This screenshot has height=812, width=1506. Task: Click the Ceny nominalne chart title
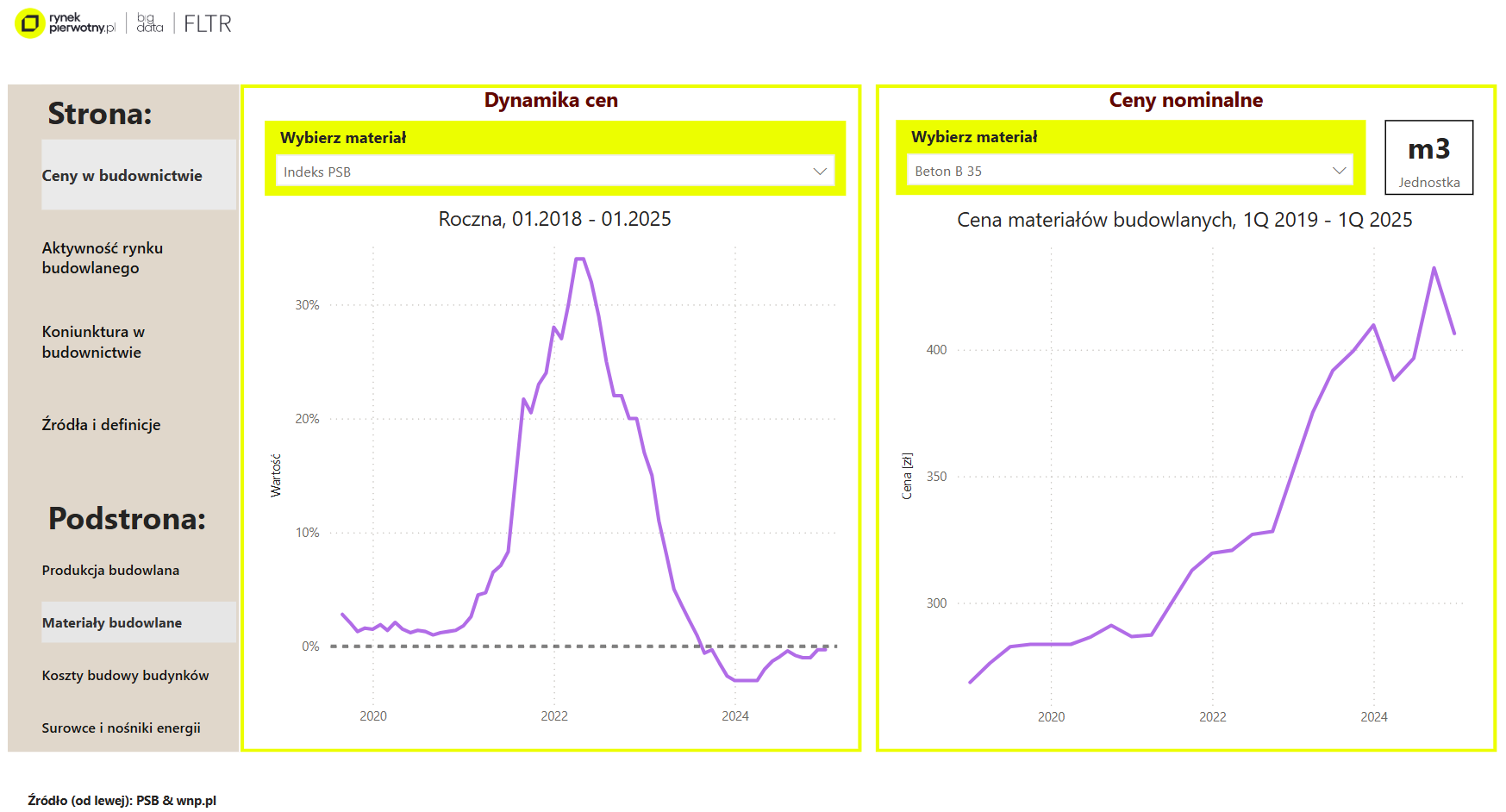[1185, 100]
